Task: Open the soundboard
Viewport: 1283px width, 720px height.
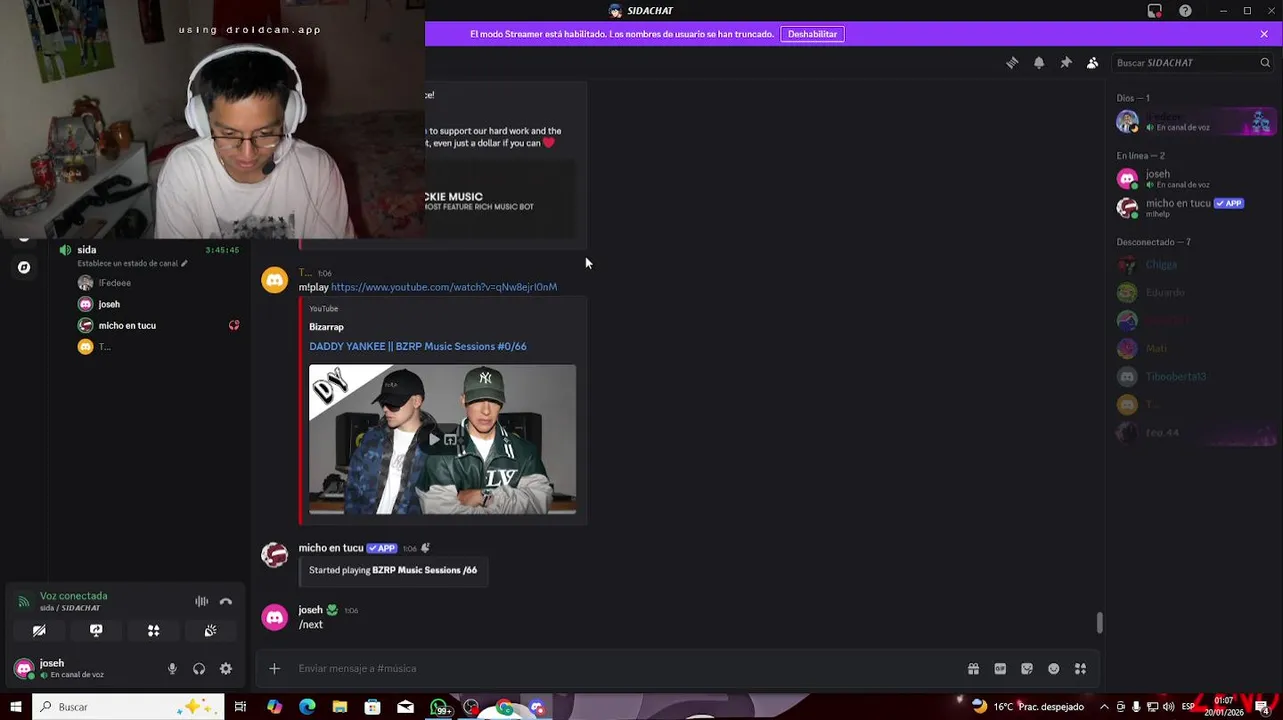Action: [x=210, y=631]
